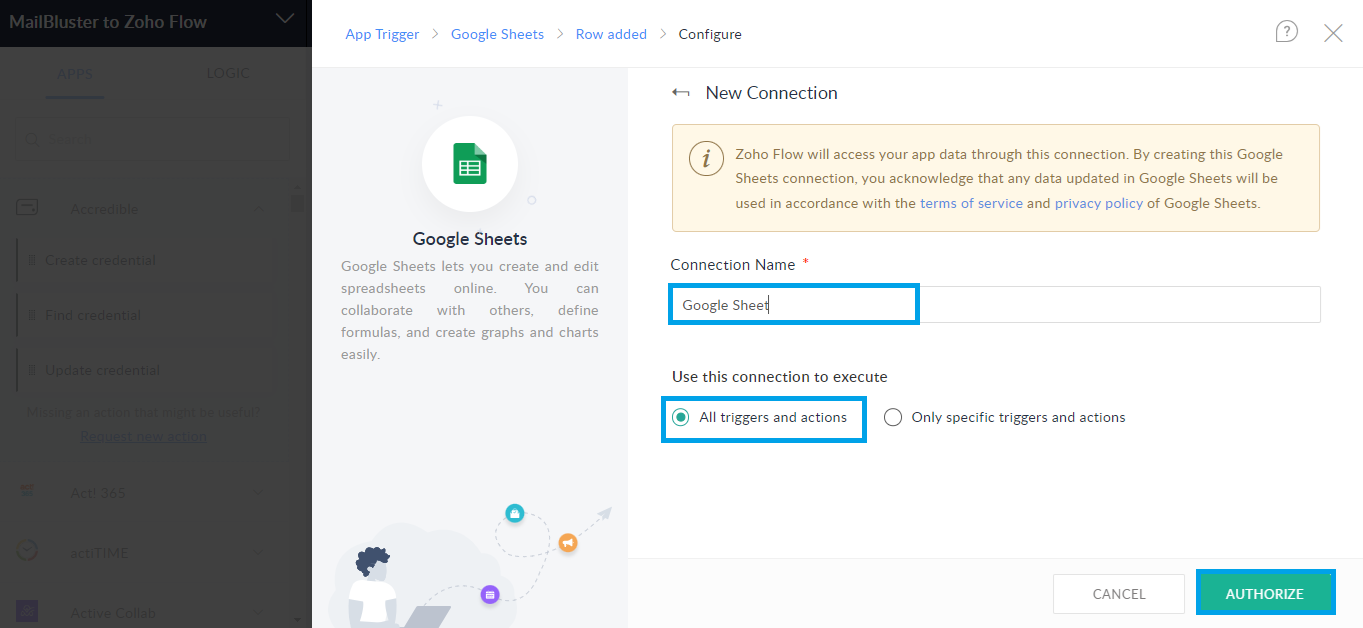Image resolution: width=1363 pixels, height=628 pixels.
Task: Collapse the Accredible actions section
Action: click(x=260, y=208)
